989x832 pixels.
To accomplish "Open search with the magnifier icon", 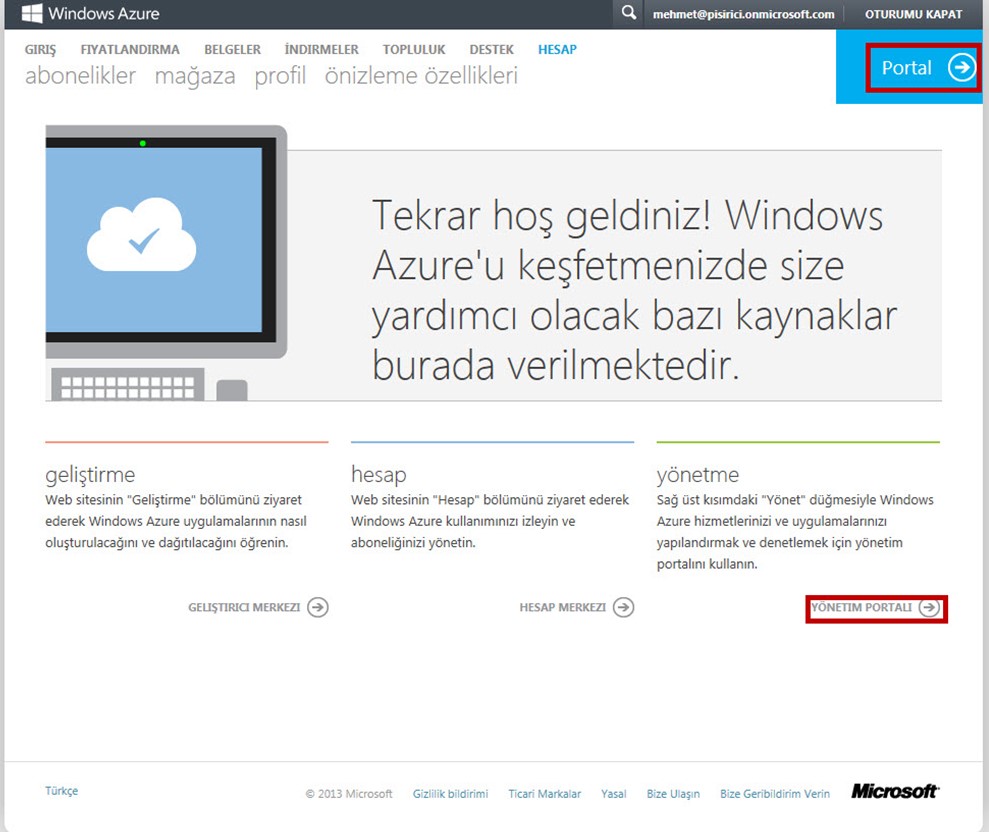I will tap(628, 13).
